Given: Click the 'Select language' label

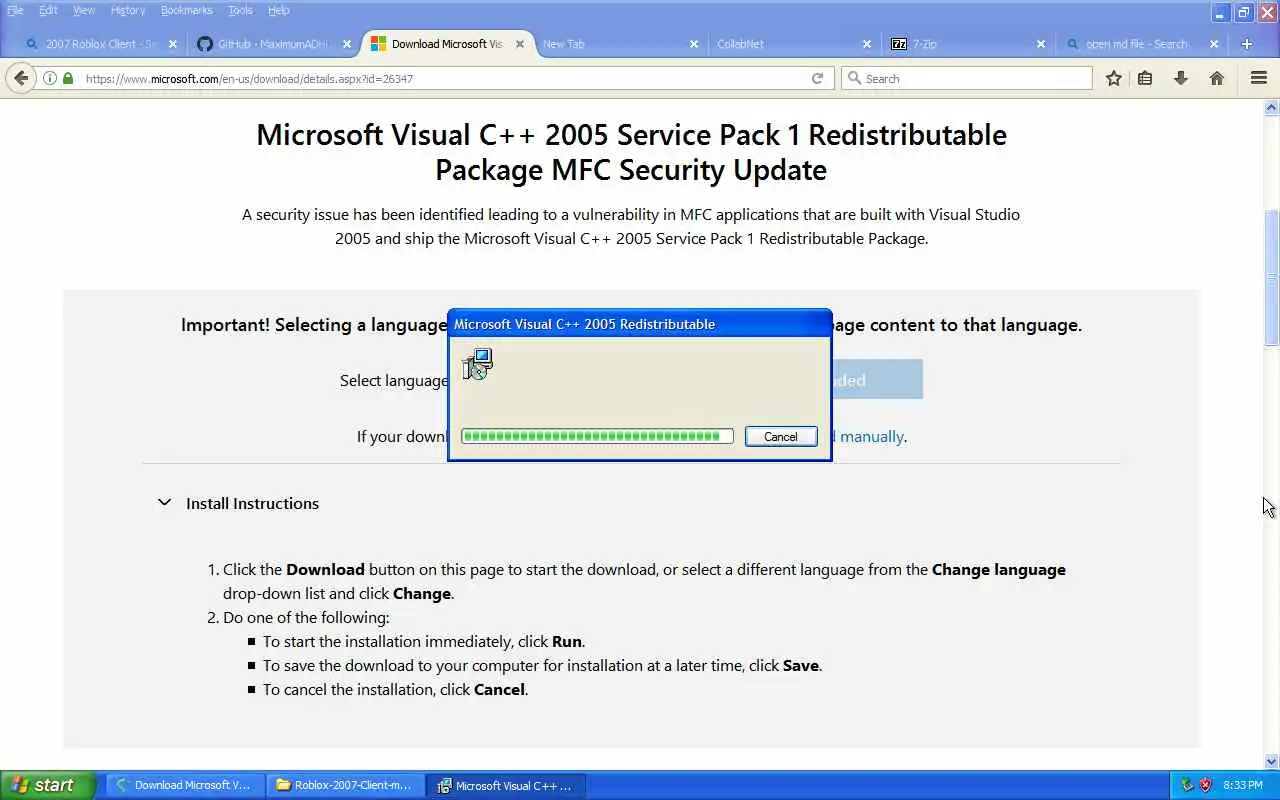Looking at the screenshot, I should tap(394, 380).
